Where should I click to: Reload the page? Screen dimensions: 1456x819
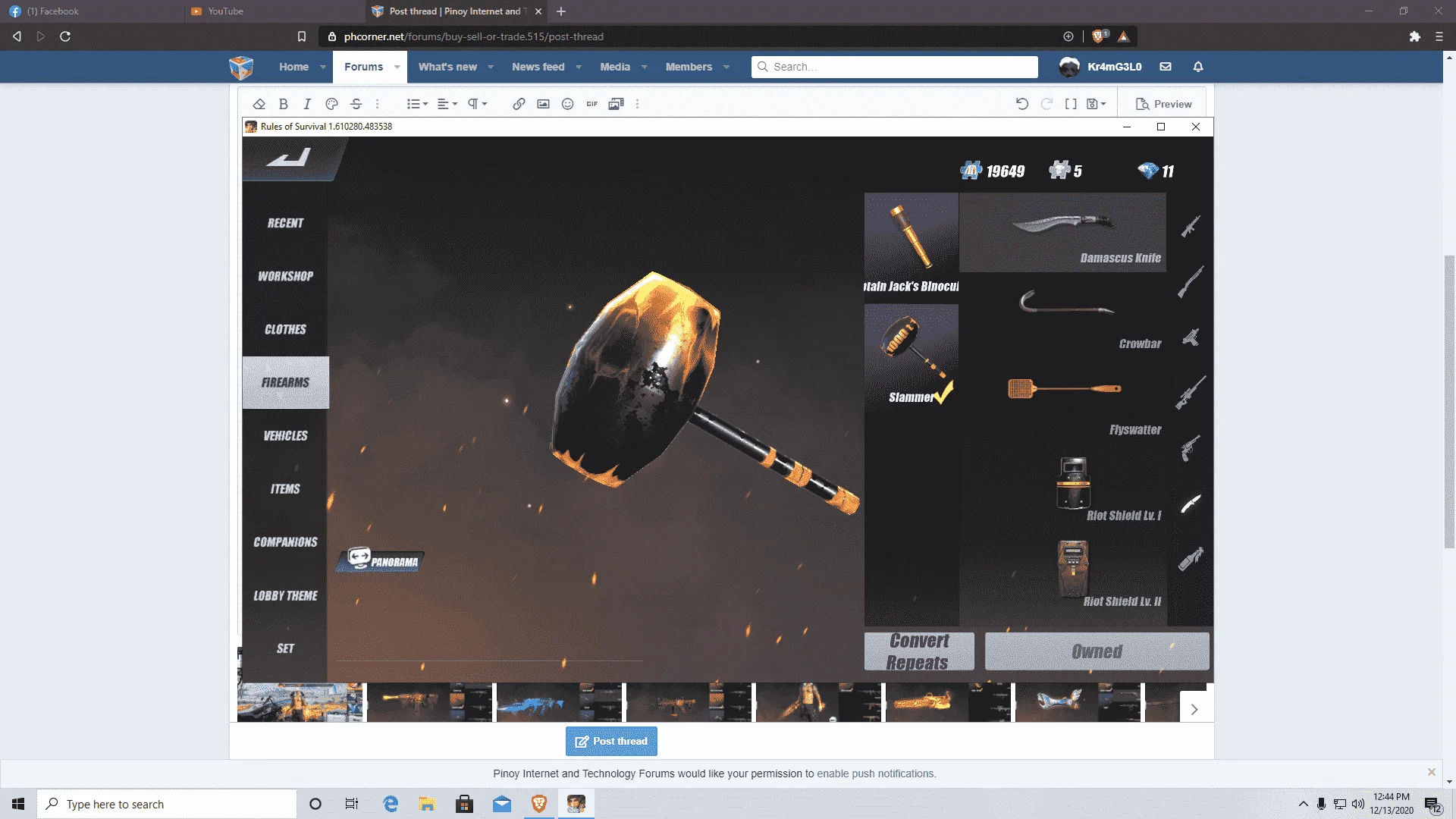(65, 36)
